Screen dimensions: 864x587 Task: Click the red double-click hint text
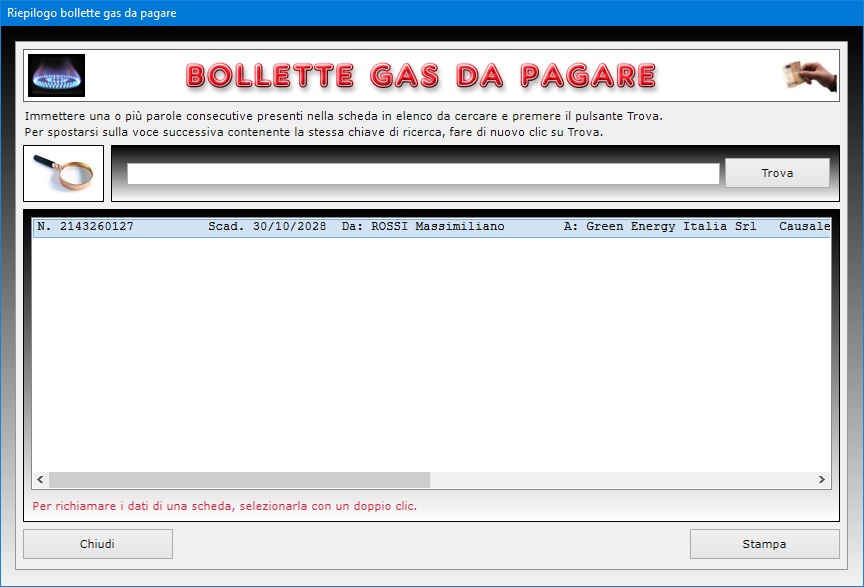(x=224, y=506)
